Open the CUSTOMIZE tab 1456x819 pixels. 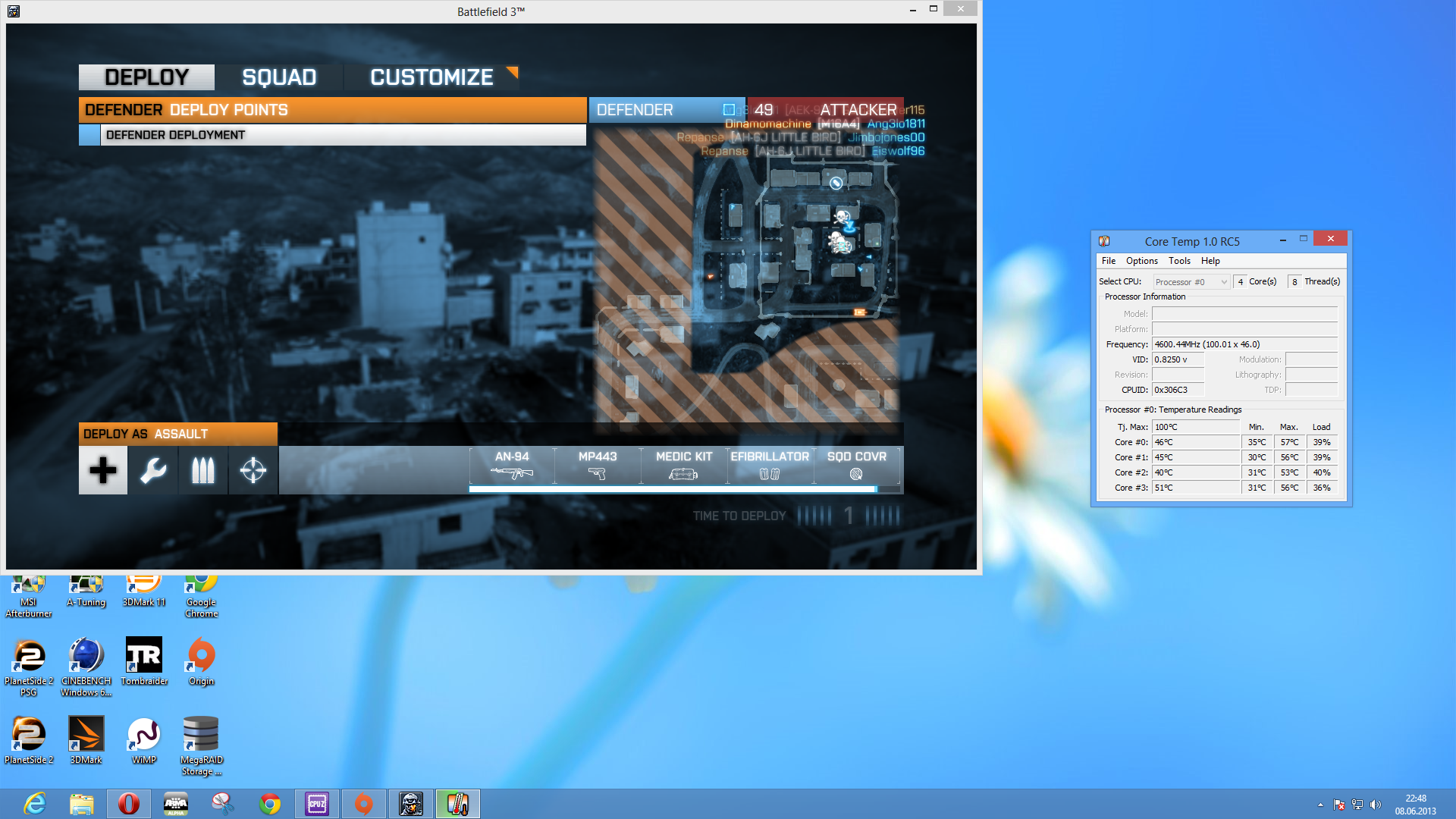click(x=431, y=77)
